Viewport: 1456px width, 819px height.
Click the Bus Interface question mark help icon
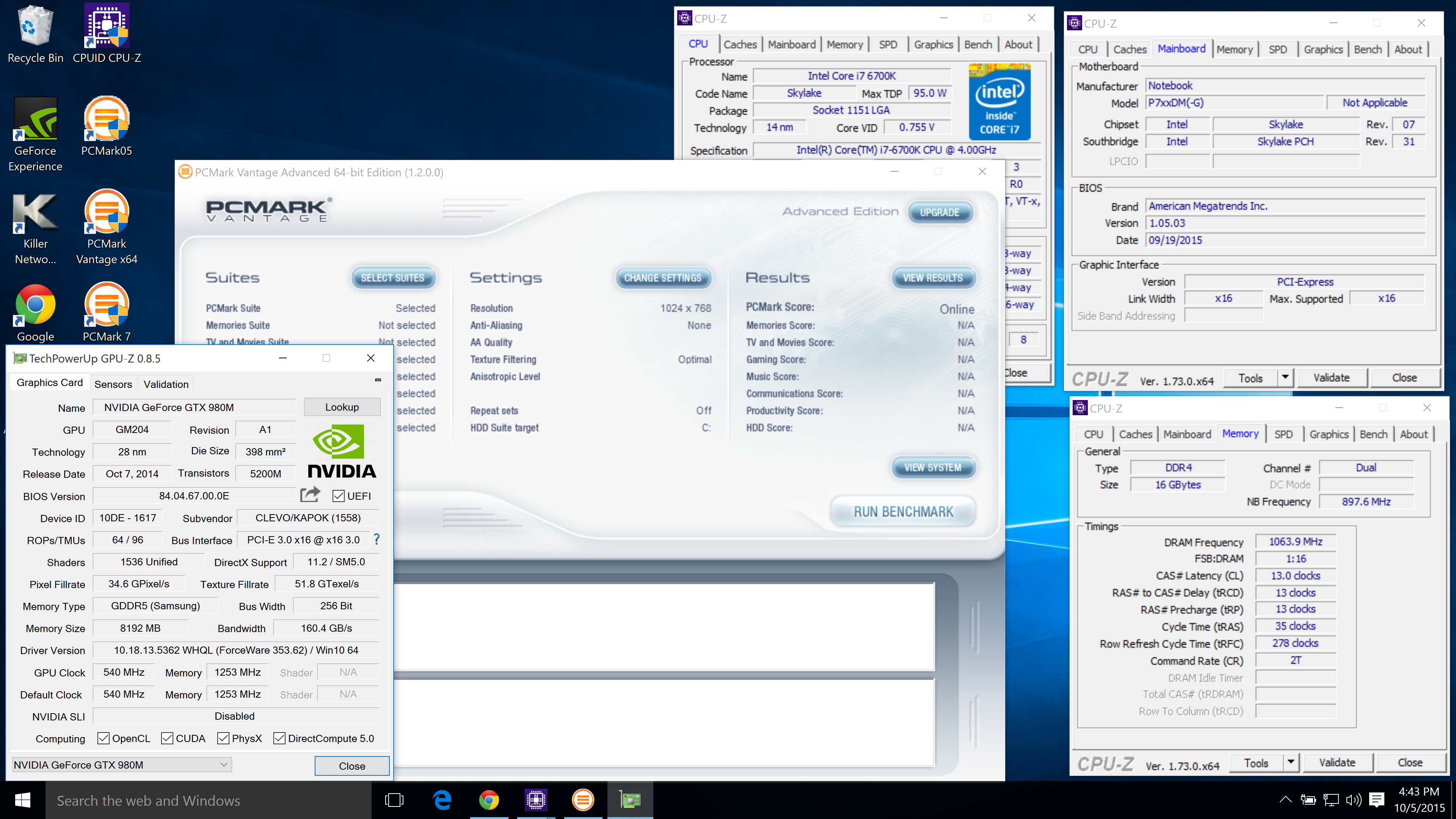click(377, 540)
